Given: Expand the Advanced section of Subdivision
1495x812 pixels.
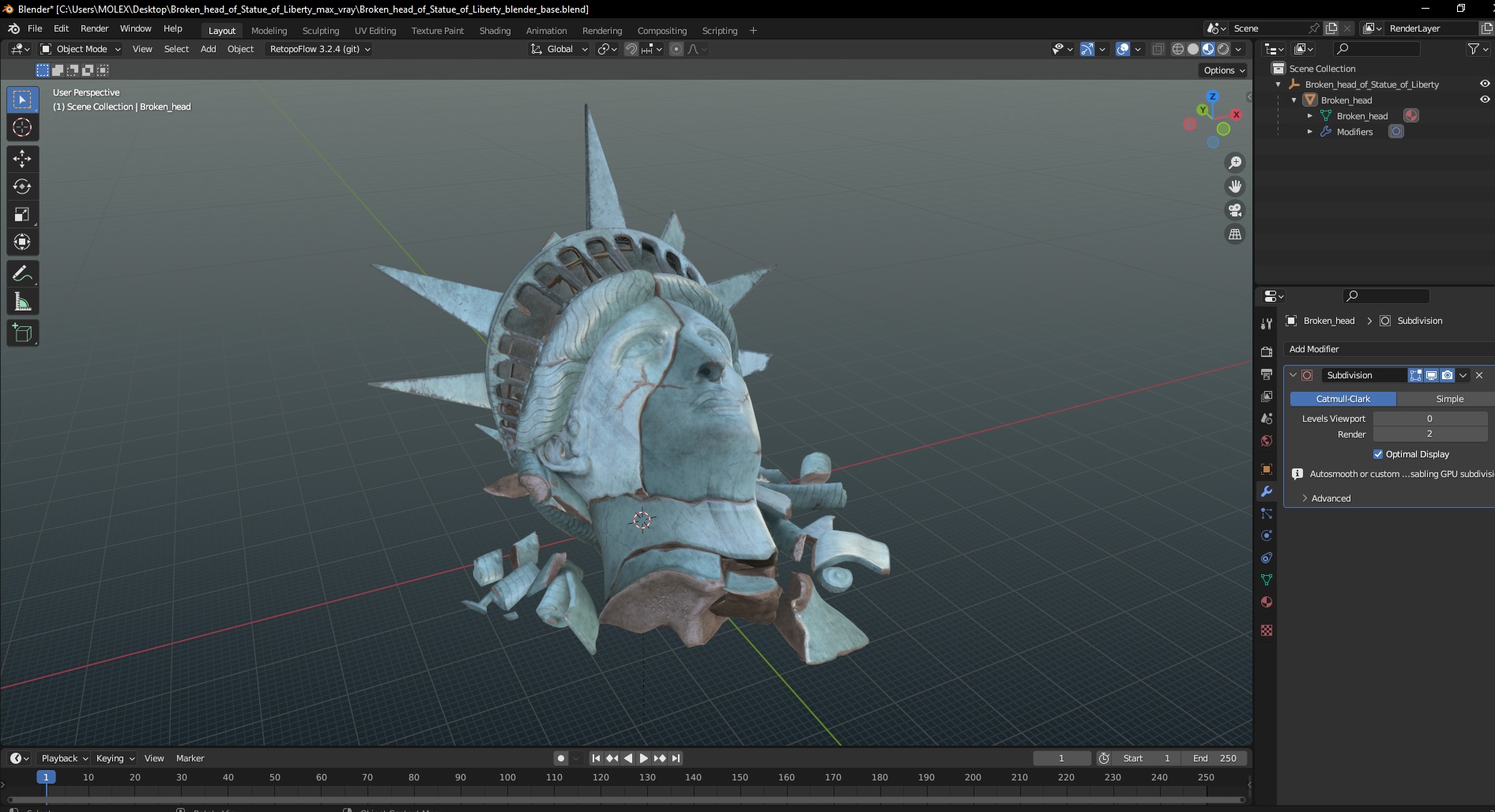Looking at the screenshot, I should [1331, 498].
